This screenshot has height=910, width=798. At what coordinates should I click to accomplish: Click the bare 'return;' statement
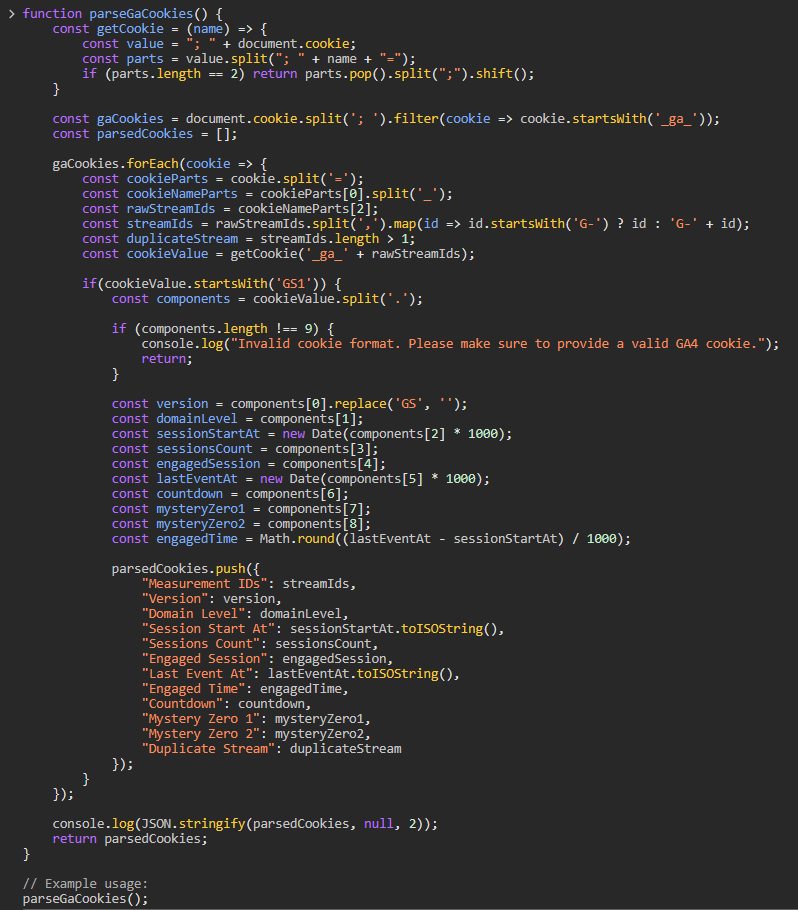tap(167, 359)
